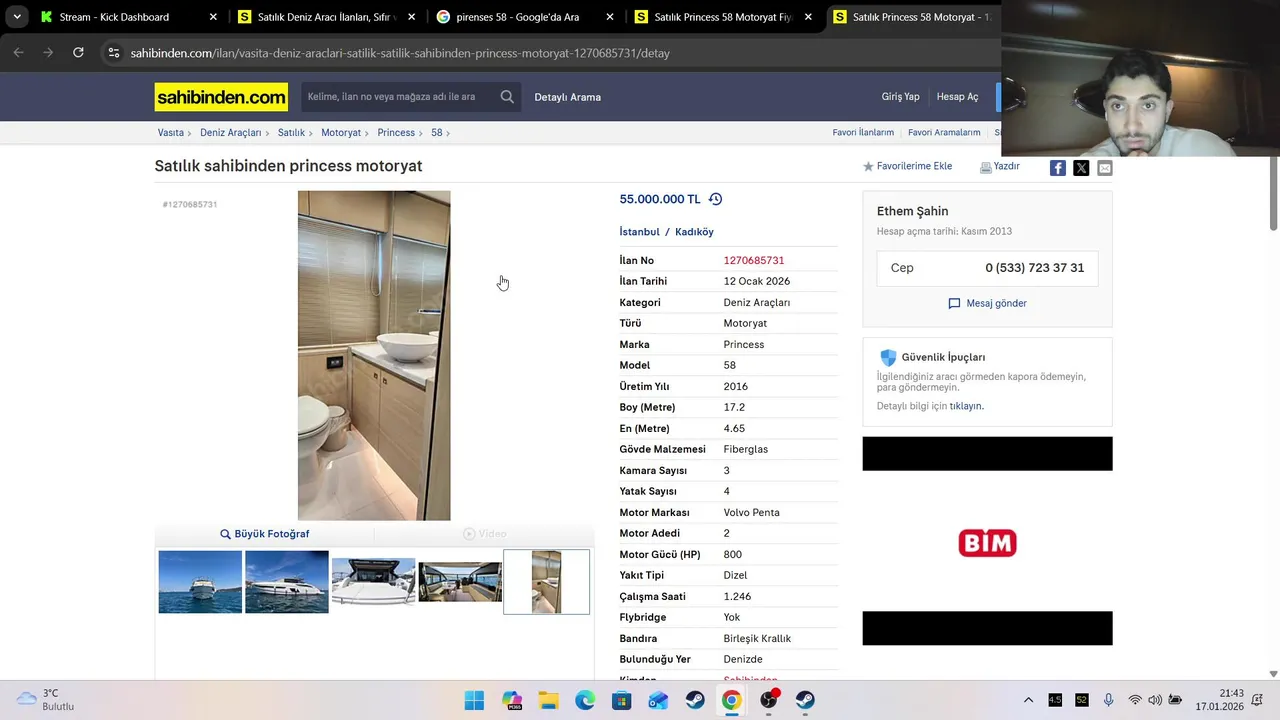Screen dimensions: 1280x720
Task: Switch to Stream - Kick Dashboard tab
Action: [114, 17]
